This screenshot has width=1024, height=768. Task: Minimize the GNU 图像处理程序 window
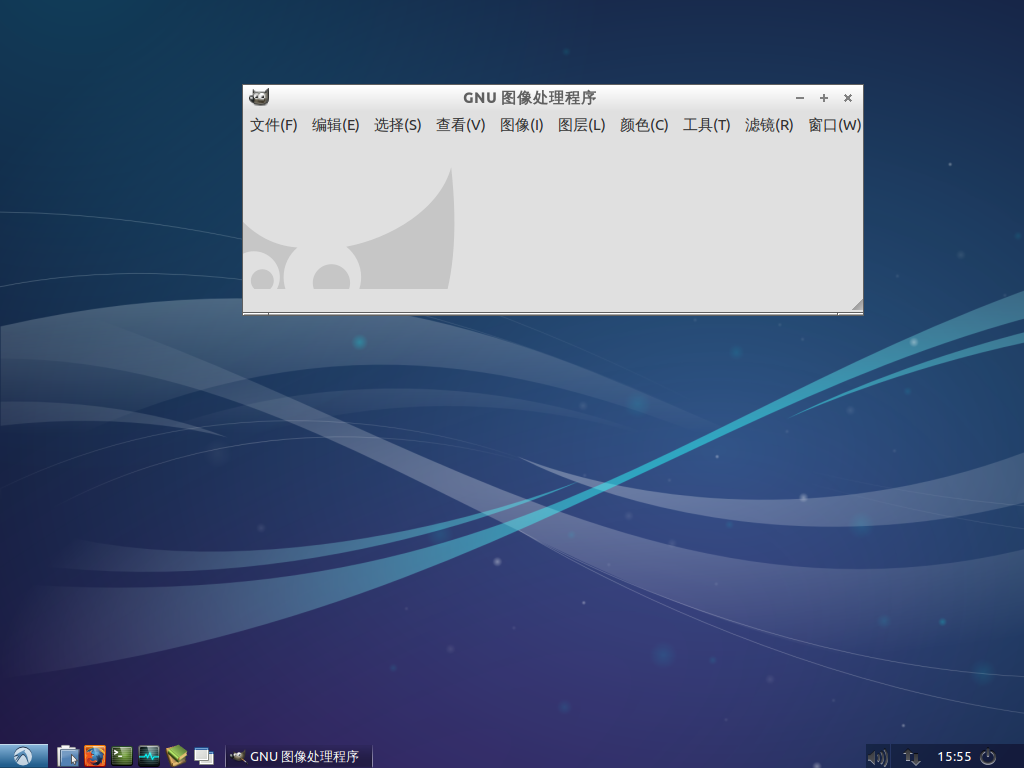pos(800,98)
